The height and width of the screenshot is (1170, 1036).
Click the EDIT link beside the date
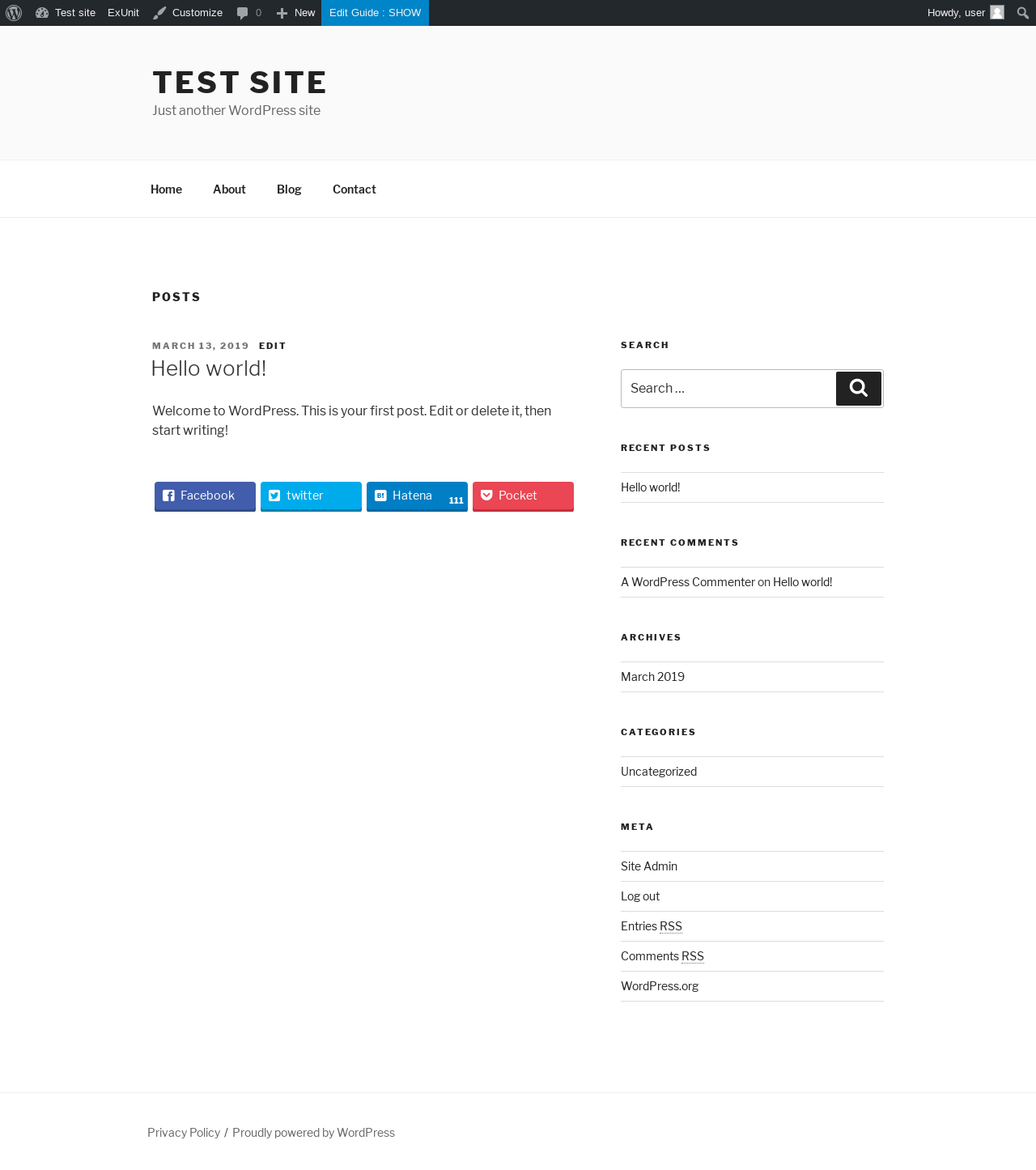pos(273,346)
